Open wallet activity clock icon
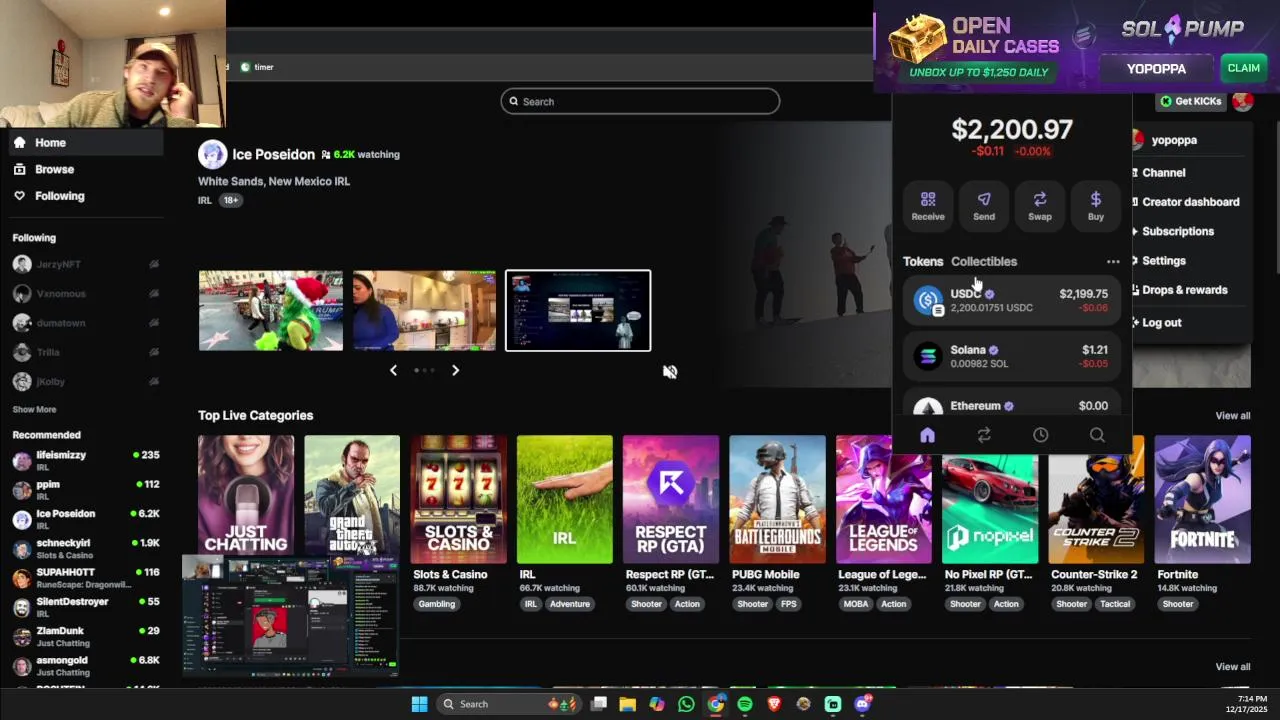 coord(1040,435)
